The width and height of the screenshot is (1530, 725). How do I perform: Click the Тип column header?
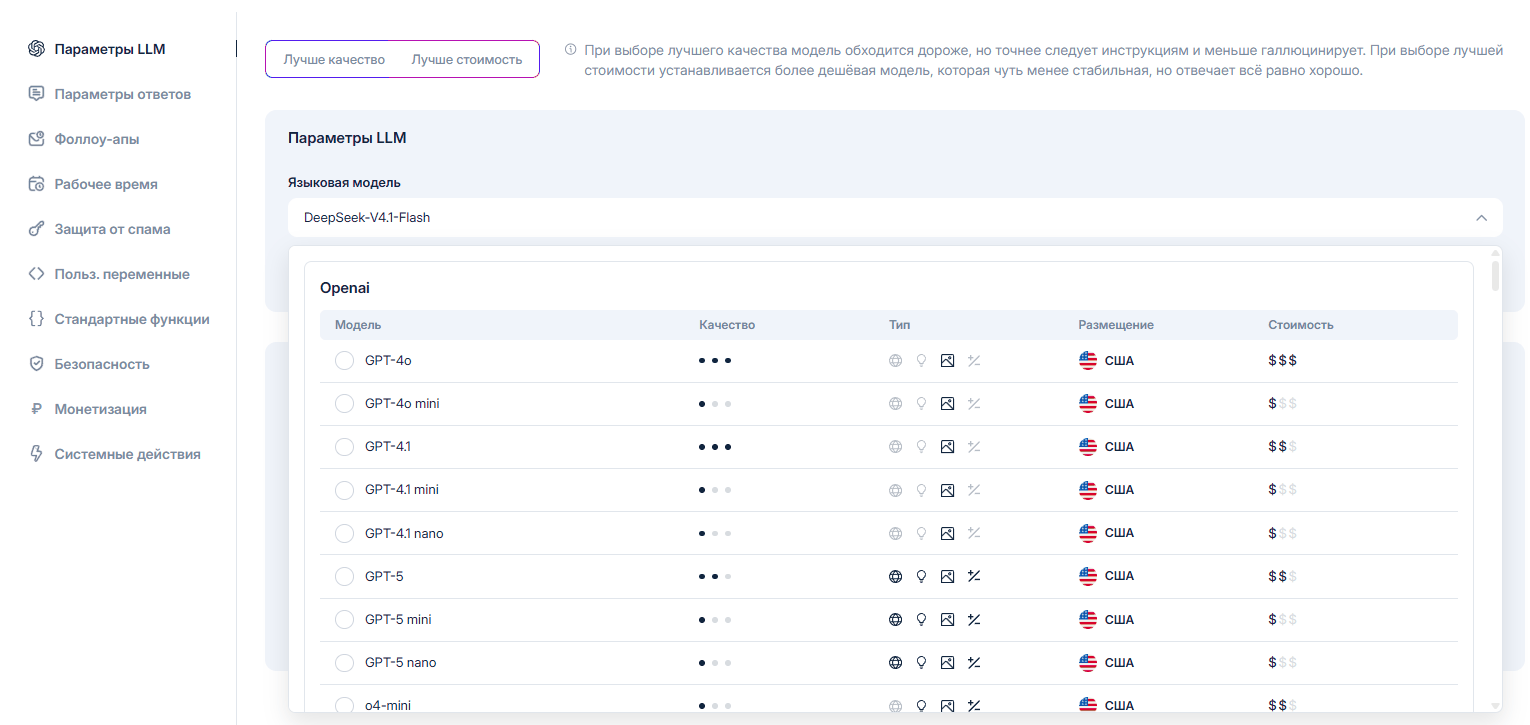click(x=900, y=325)
